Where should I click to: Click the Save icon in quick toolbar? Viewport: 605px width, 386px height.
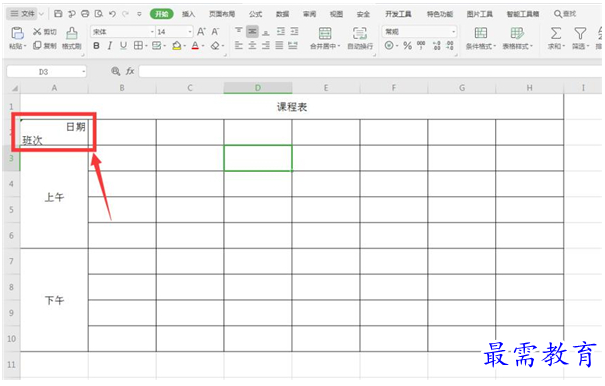point(58,14)
